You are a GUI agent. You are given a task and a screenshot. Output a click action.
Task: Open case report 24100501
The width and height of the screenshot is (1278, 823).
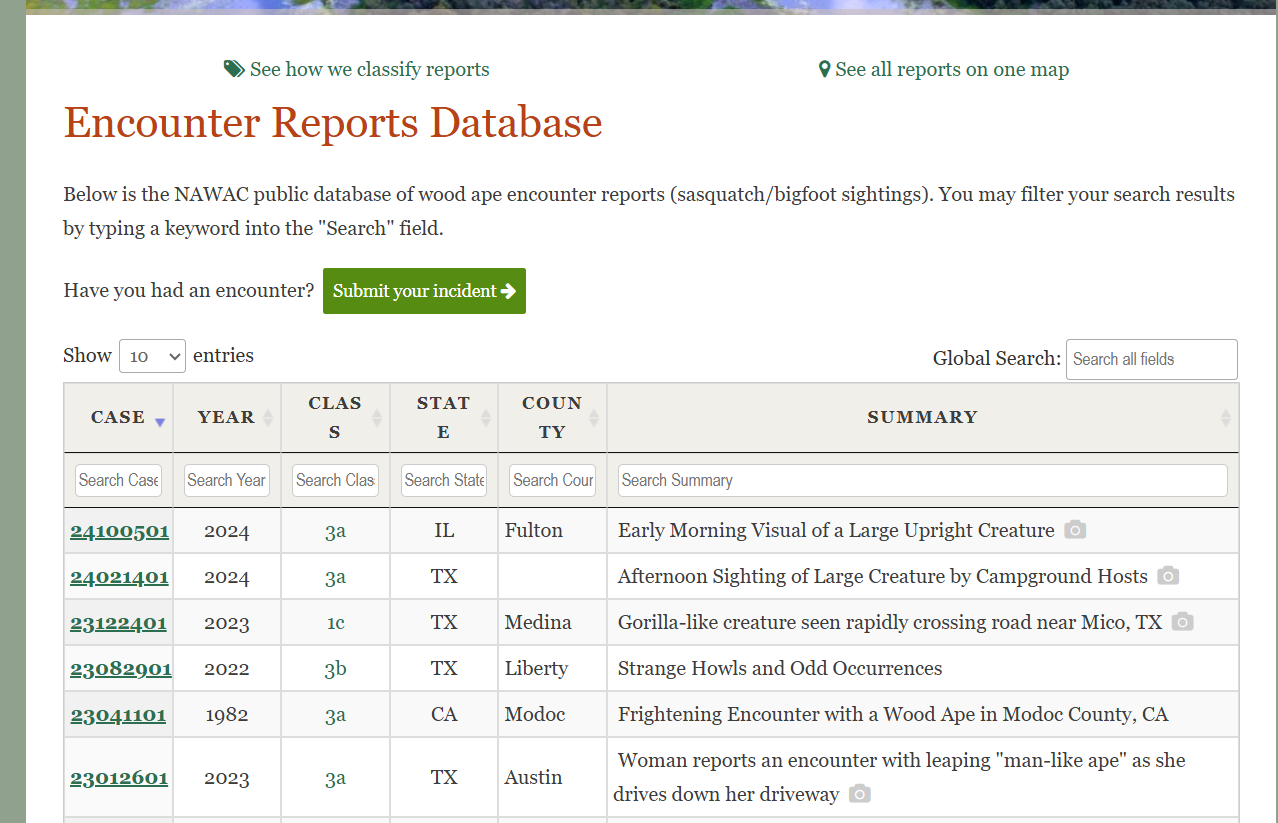[119, 531]
